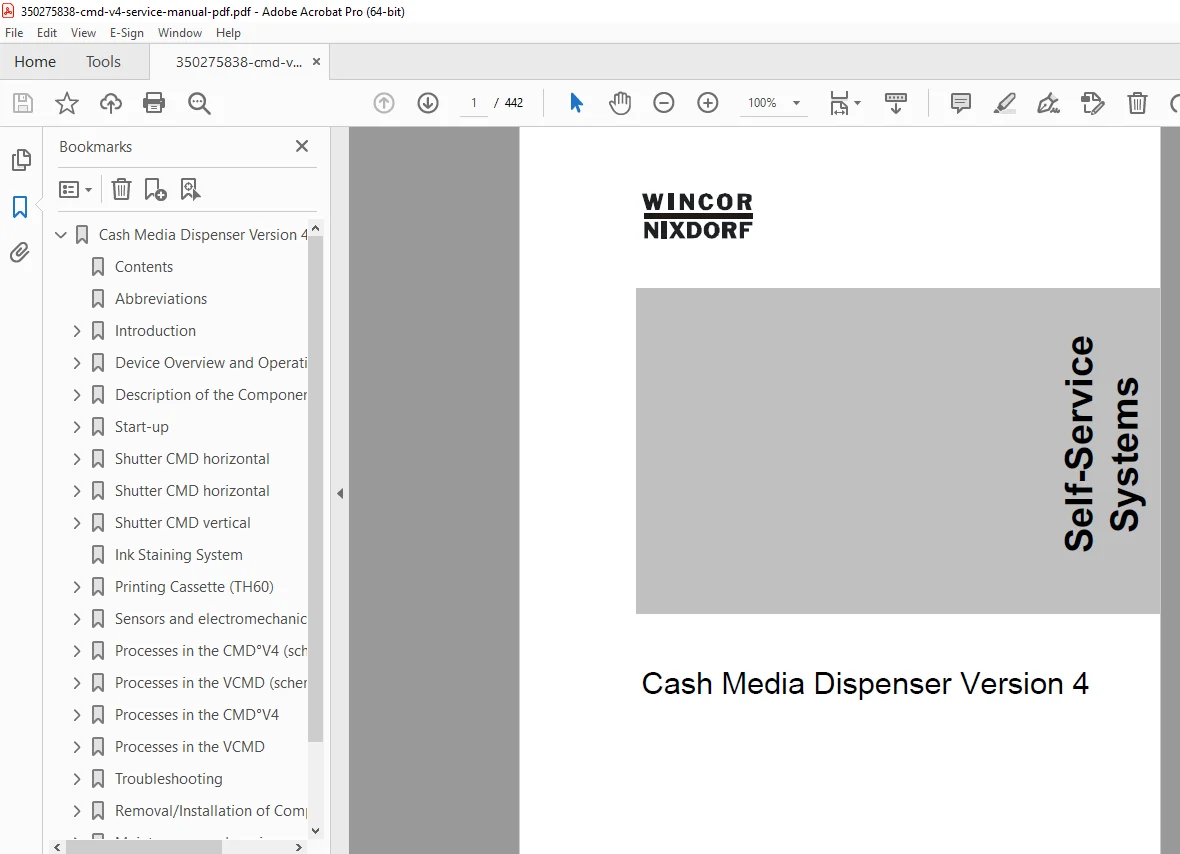1180x854 pixels.
Task: Expand the Troubleshooting bookmark
Action: click(x=77, y=779)
